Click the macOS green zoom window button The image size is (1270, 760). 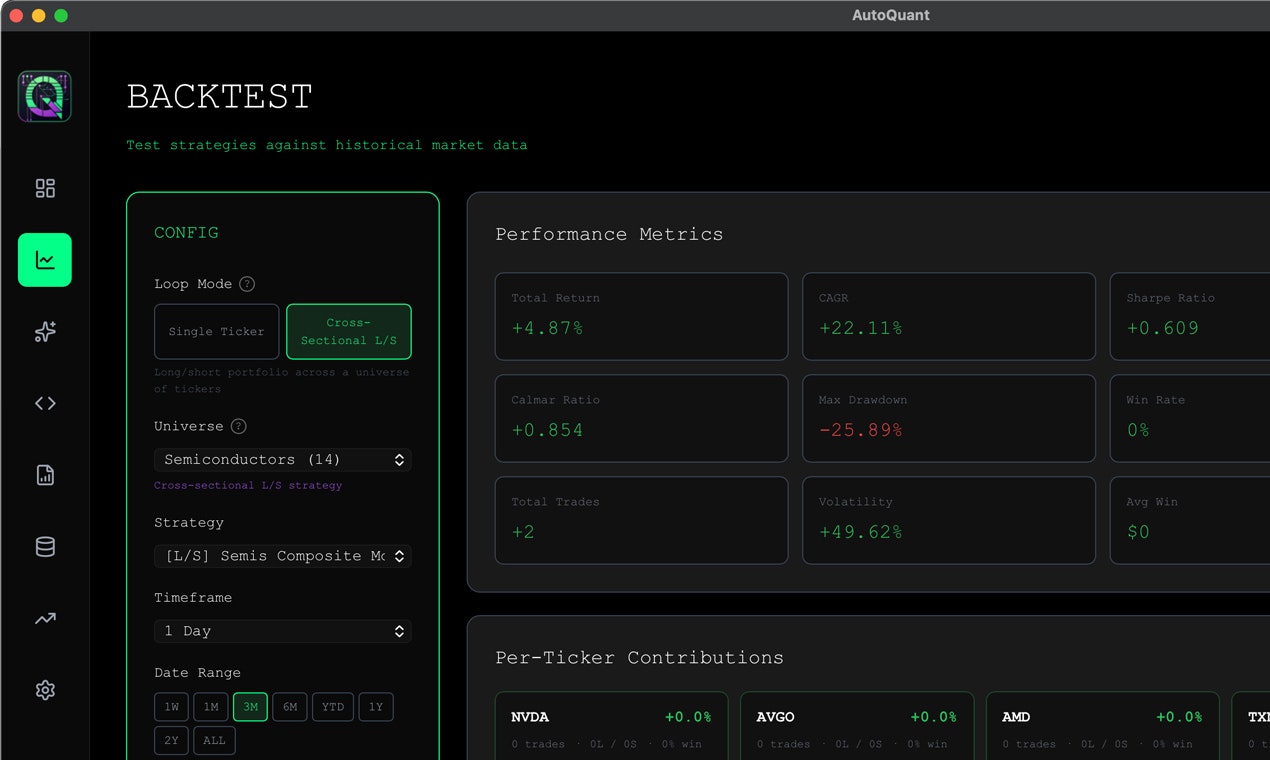[61, 15]
